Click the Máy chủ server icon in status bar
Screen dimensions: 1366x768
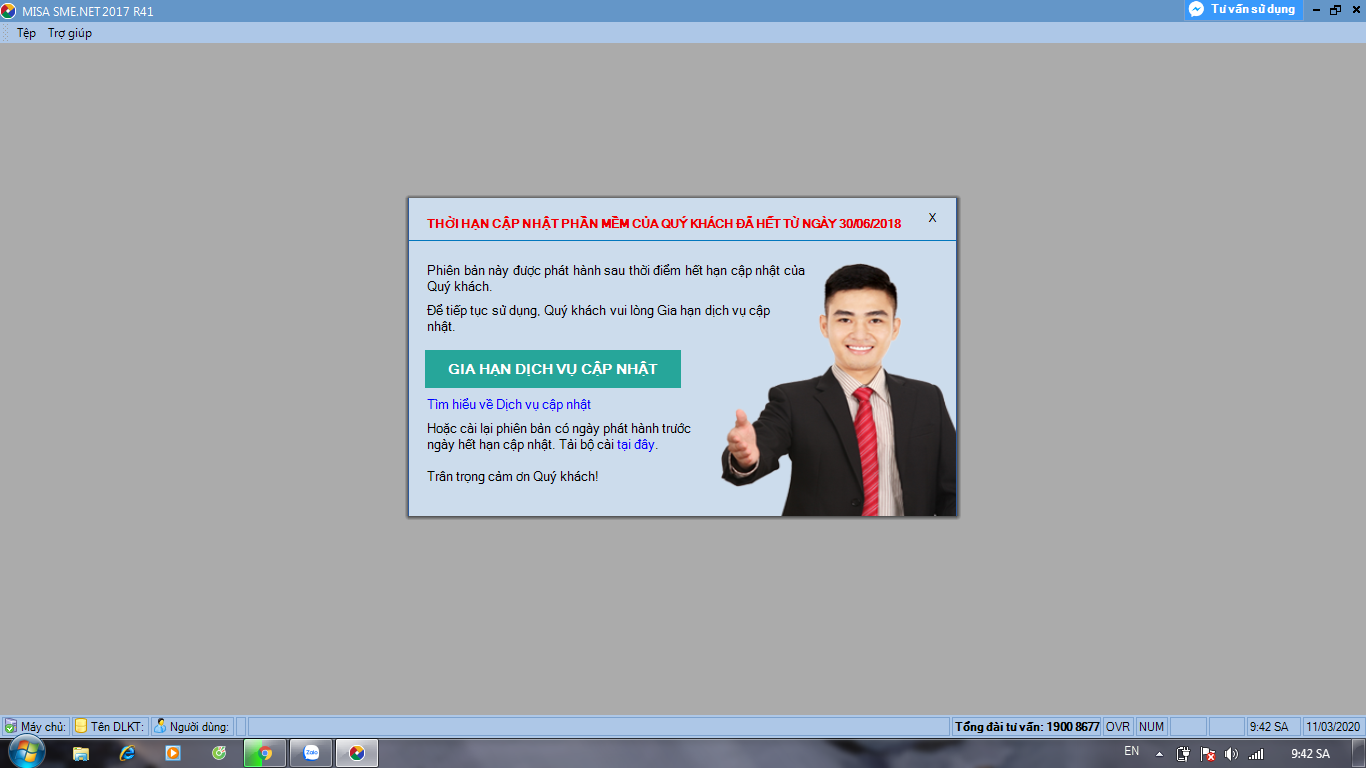(11, 726)
